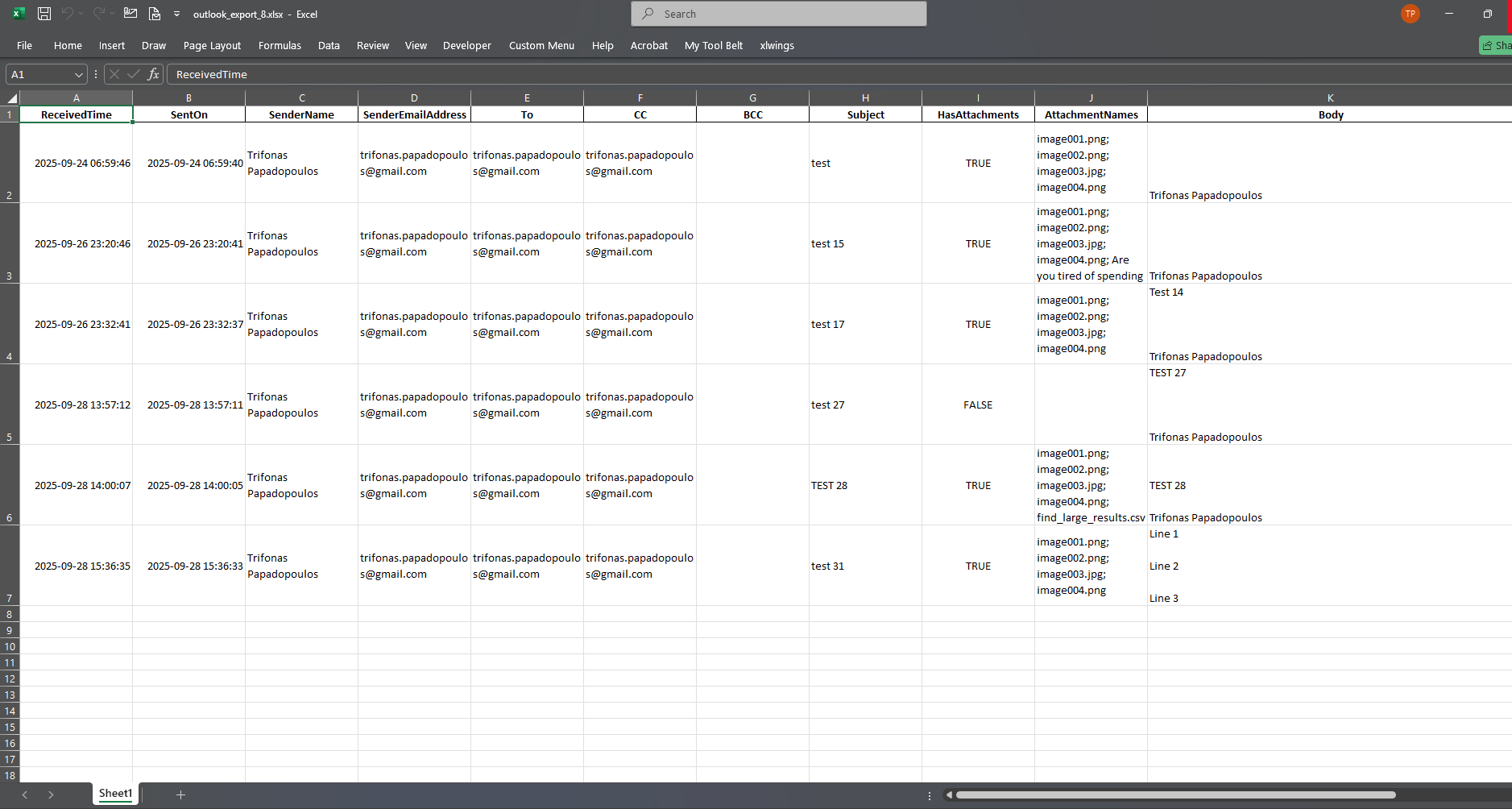This screenshot has height=809, width=1512.
Task: Open the Formulas ribbon tab
Action: pos(280,46)
